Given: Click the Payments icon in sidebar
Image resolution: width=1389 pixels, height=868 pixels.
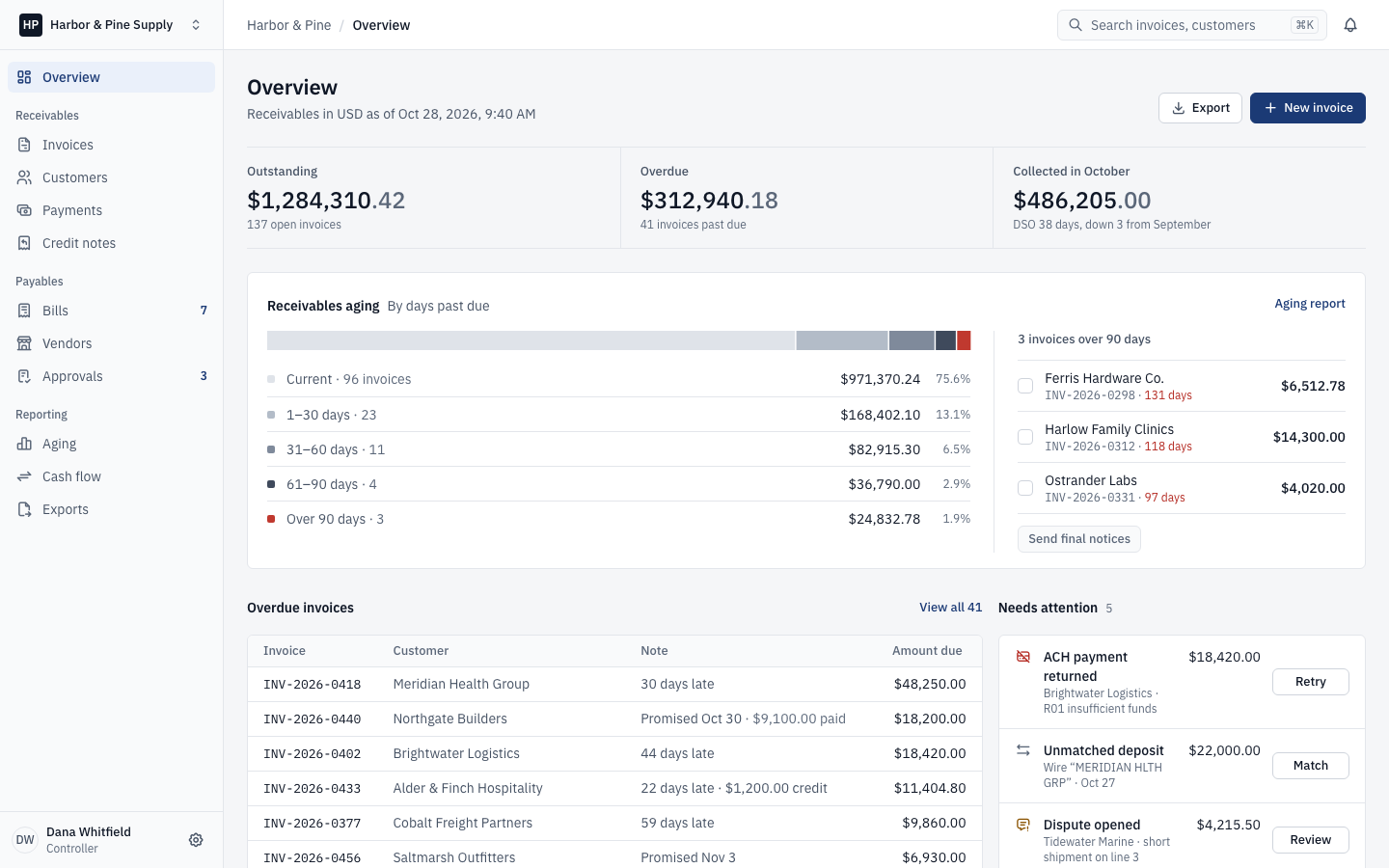Looking at the screenshot, I should (x=24, y=210).
